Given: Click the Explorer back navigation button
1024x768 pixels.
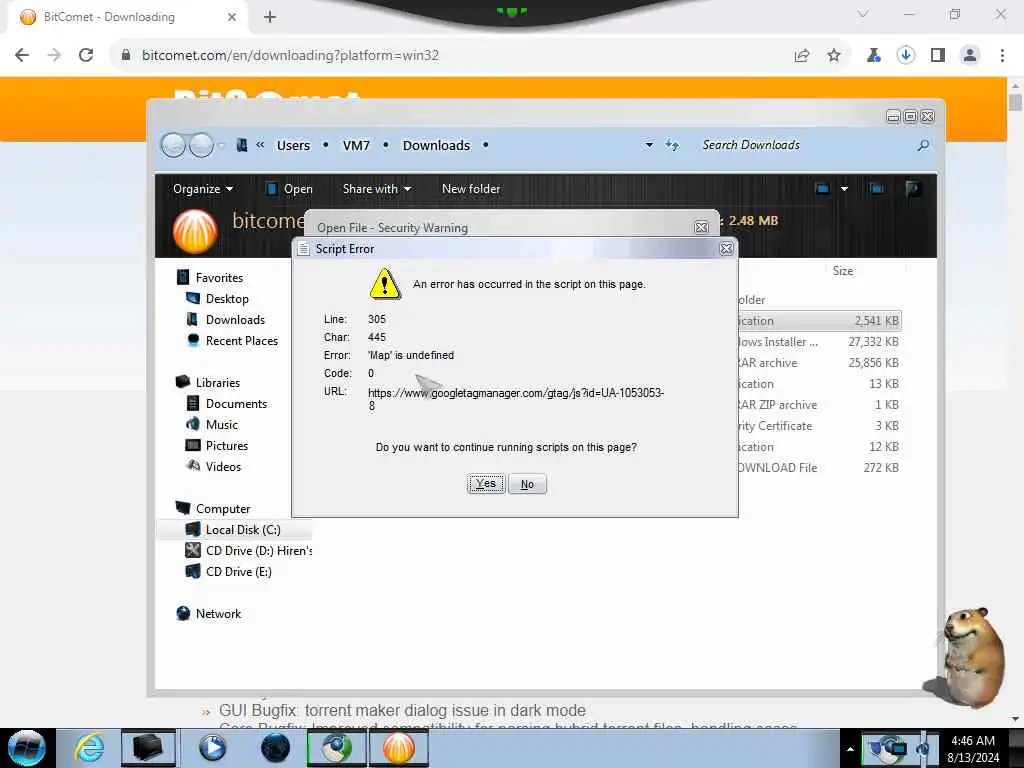Looking at the screenshot, I should [173, 145].
